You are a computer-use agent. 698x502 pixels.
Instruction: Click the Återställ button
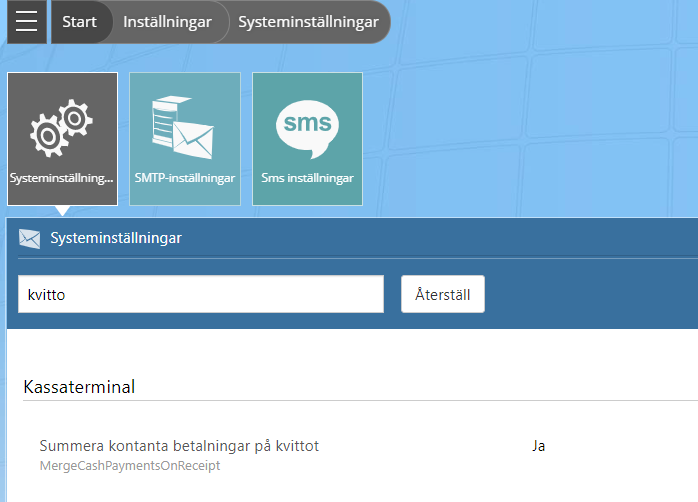coord(442,294)
